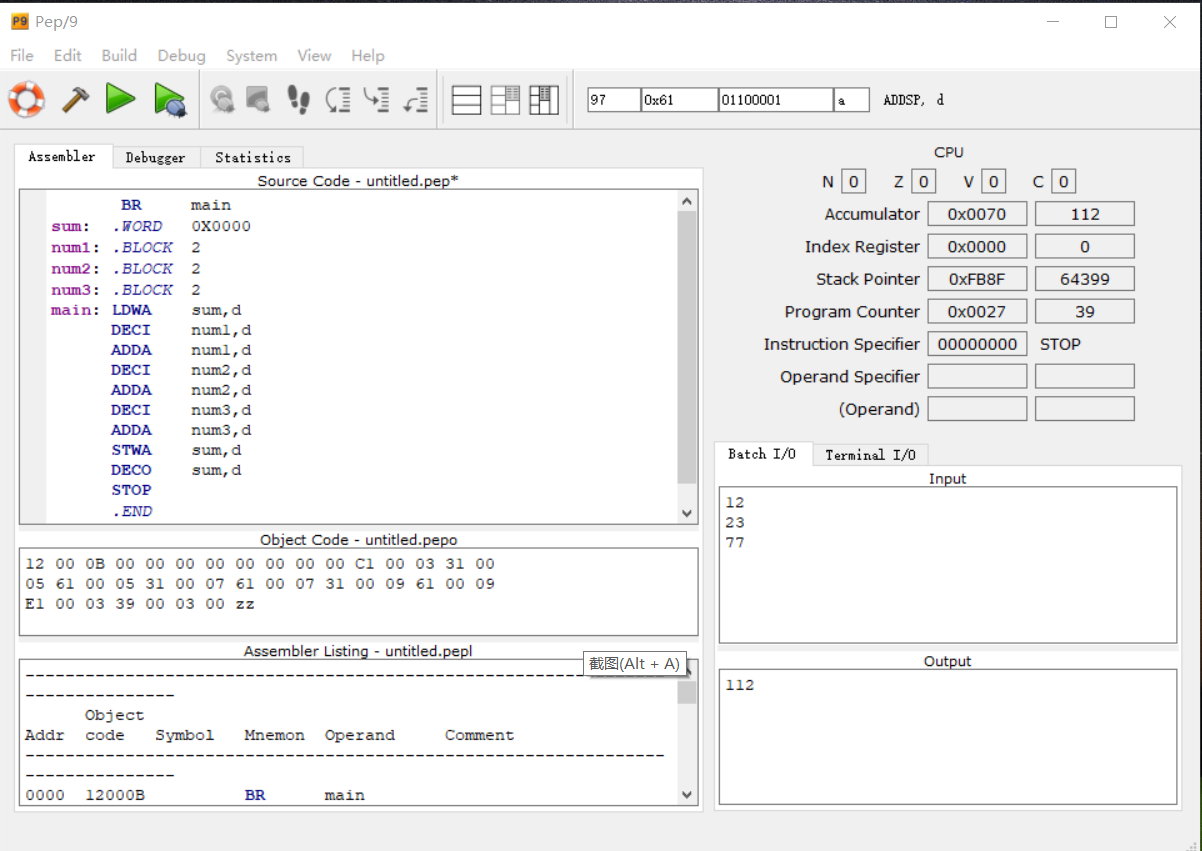The image size is (1202, 851).
Task: Run the program with the green arrow
Action: 121,99
